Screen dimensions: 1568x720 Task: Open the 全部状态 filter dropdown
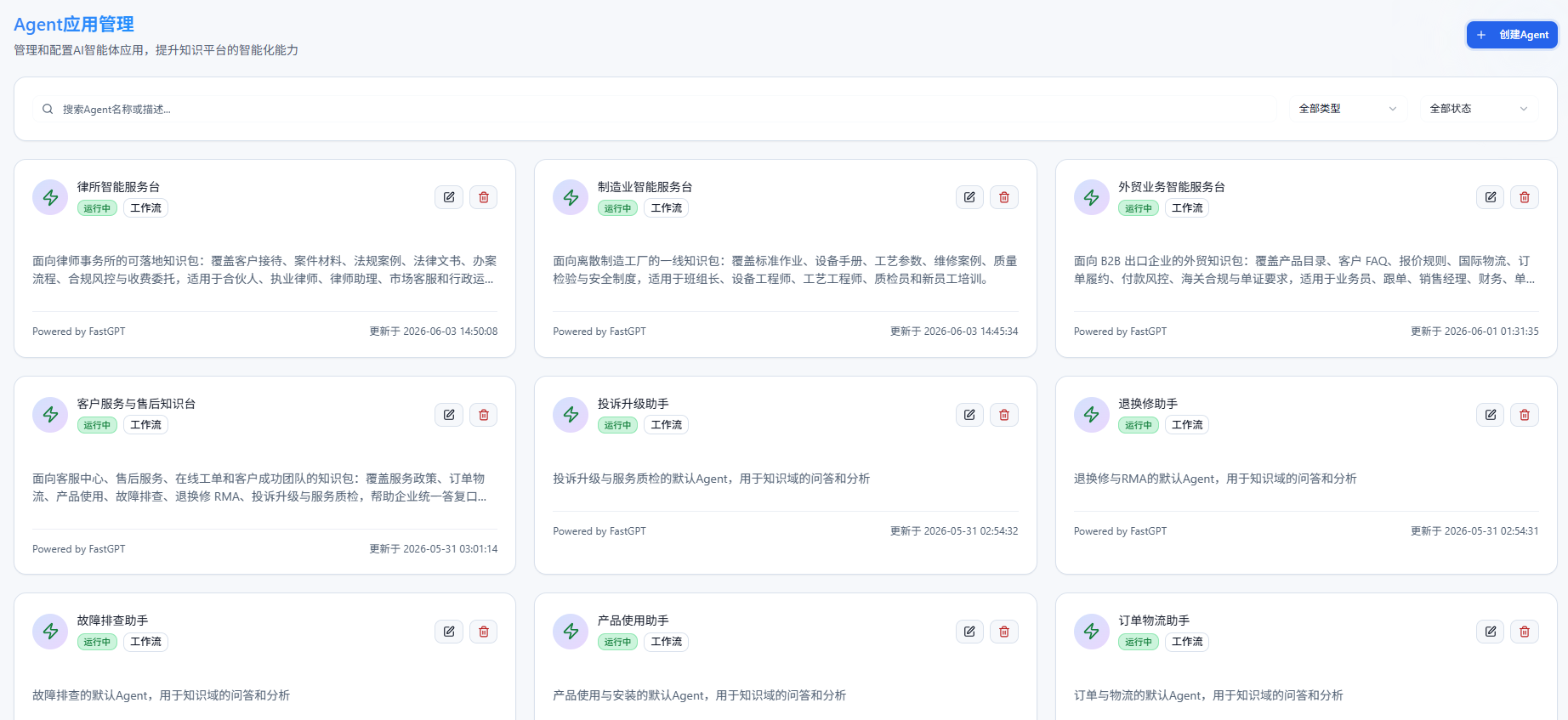point(1479,109)
